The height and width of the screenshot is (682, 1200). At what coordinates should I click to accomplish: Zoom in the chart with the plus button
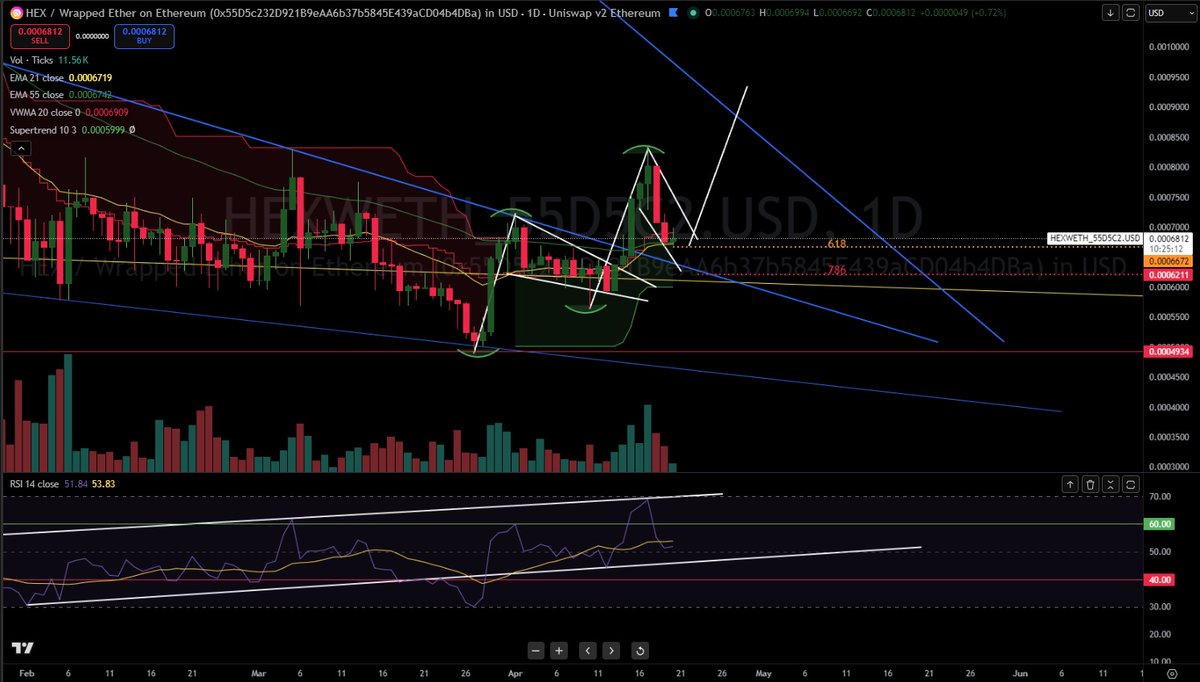point(559,650)
